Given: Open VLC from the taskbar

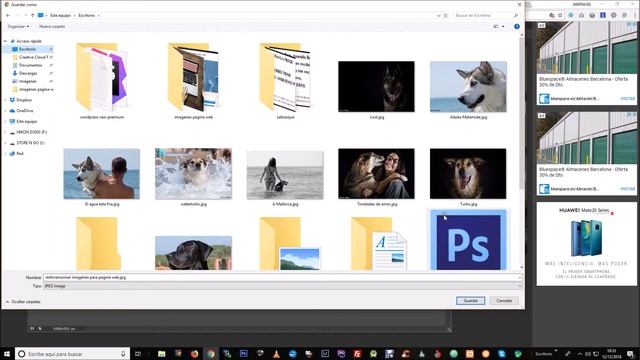Looking at the screenshot, I should [x=276, y=354].
